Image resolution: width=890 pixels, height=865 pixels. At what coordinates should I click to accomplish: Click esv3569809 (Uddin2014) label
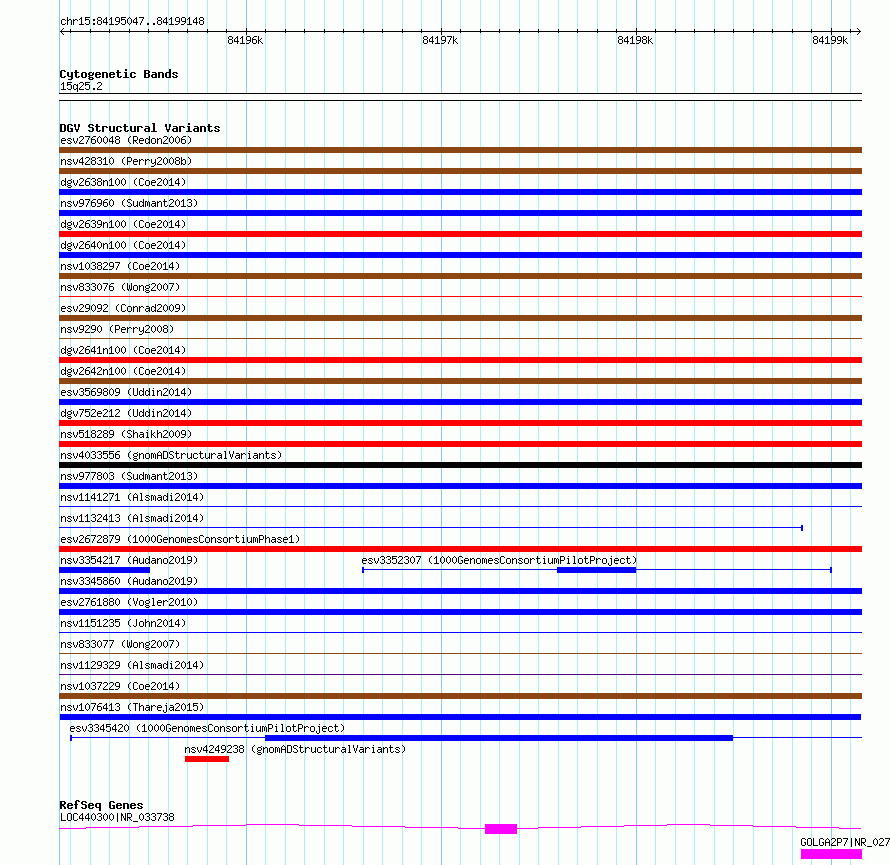126,392
